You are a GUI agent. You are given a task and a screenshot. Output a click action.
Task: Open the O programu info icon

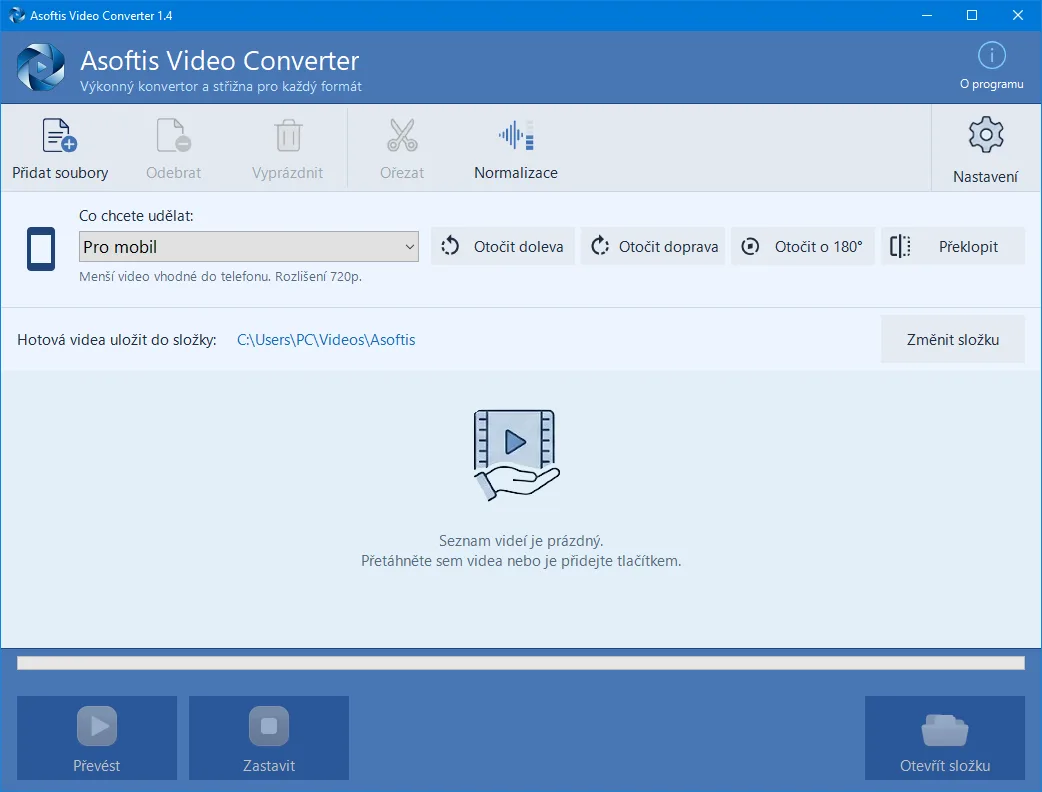click(991, 56)
